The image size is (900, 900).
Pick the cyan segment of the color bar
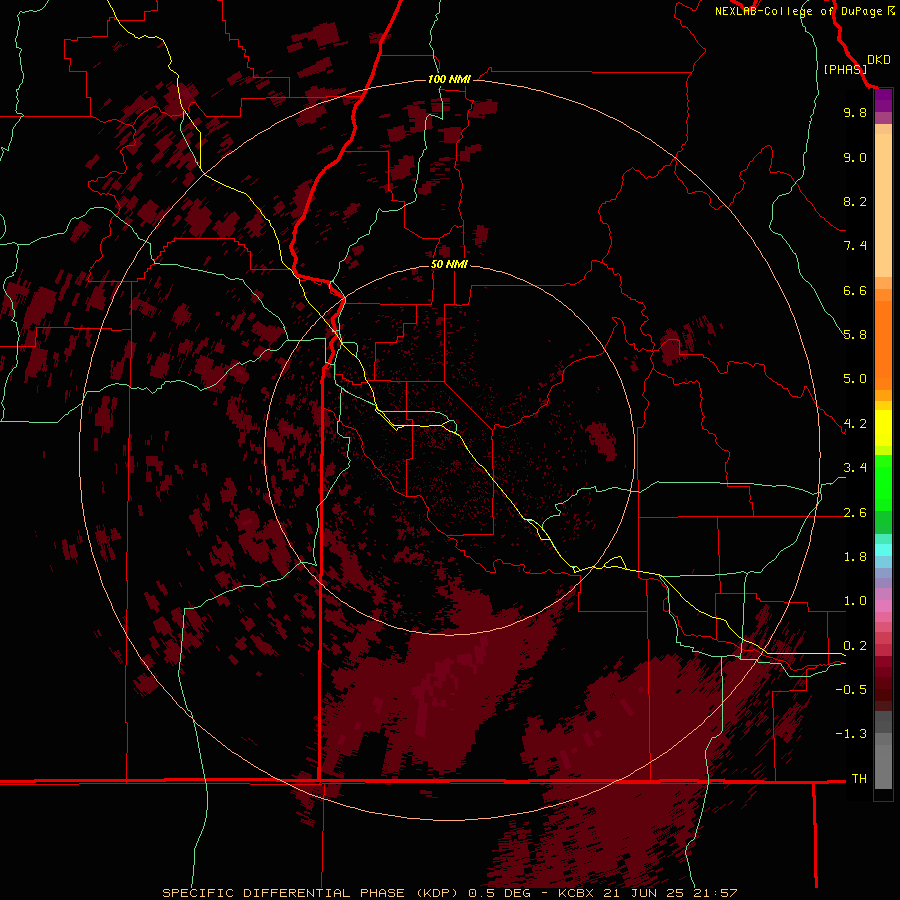click(x=883, y=549)
